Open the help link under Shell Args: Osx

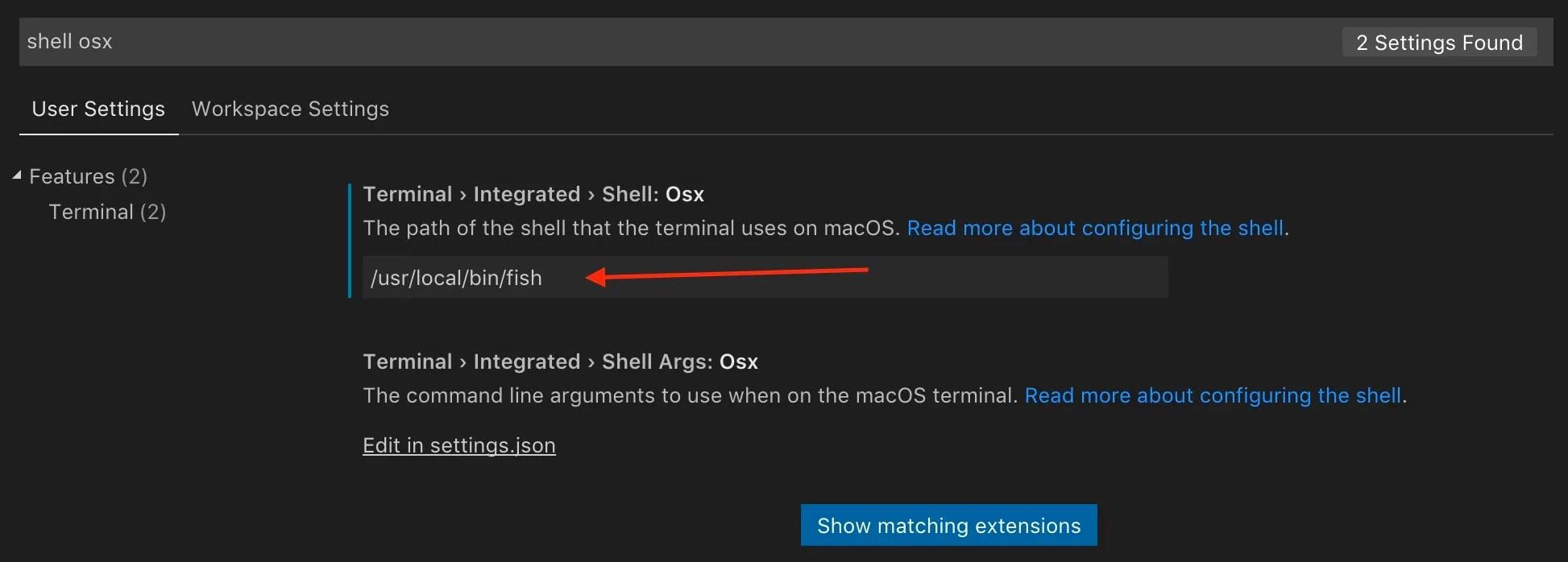coord(1213,395)
